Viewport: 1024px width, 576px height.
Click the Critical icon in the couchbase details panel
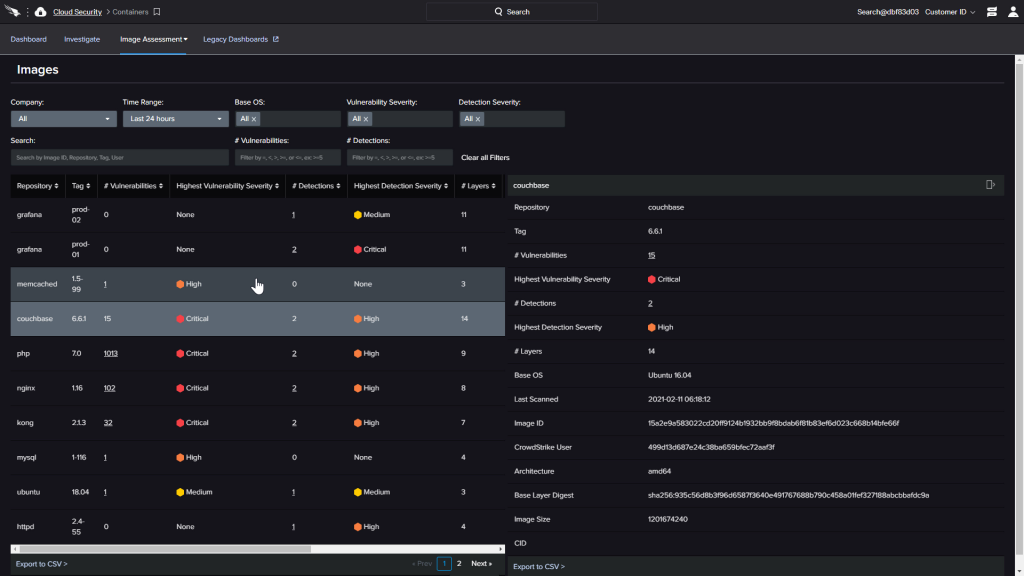(652, 280)
